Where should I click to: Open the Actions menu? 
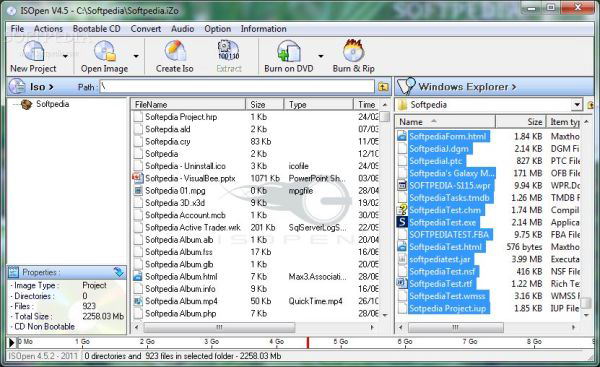(48, 29)
